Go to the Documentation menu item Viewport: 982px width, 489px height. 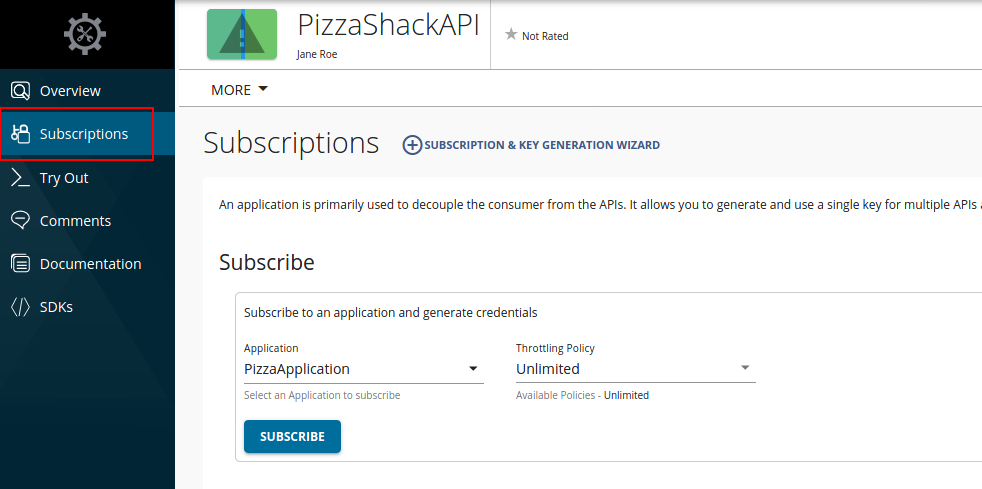pyautogui.click(x=88, y=264)
